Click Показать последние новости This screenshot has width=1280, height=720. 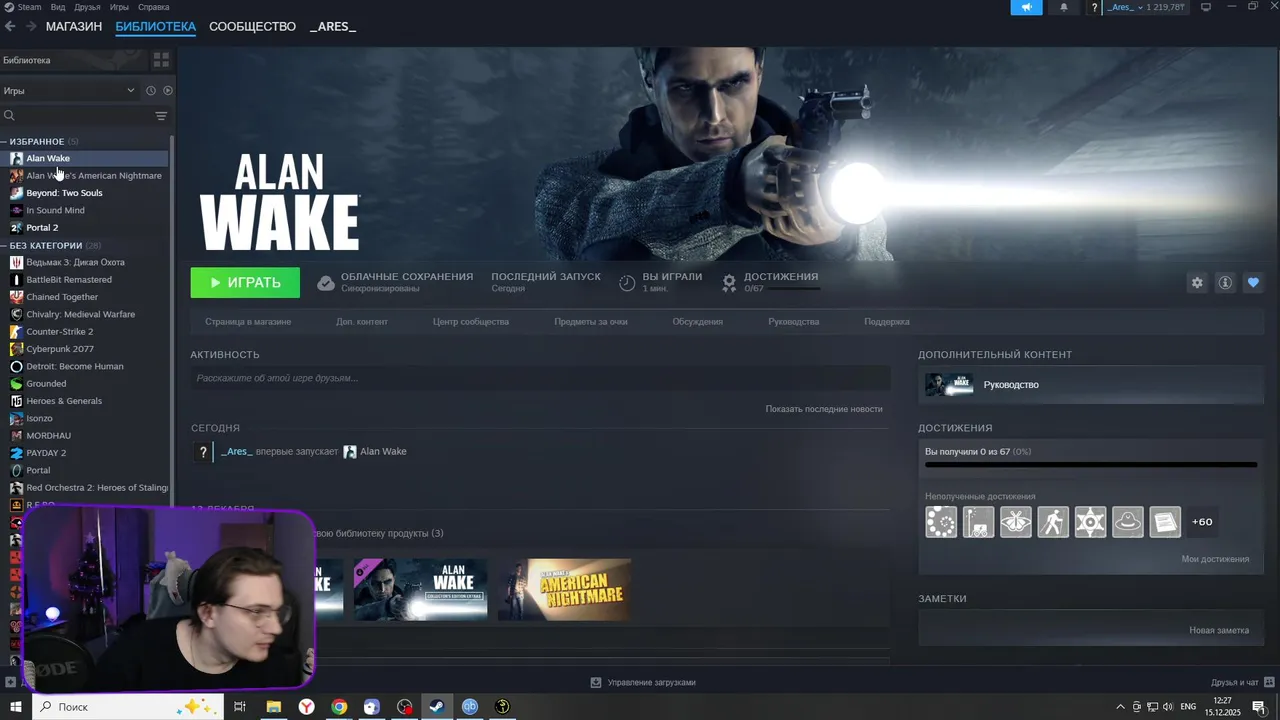click(x=824, y=409)
